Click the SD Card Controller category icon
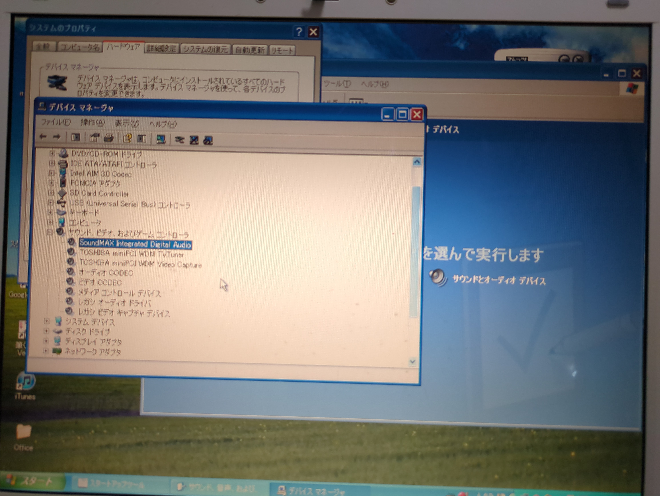 tap(62, 193)
